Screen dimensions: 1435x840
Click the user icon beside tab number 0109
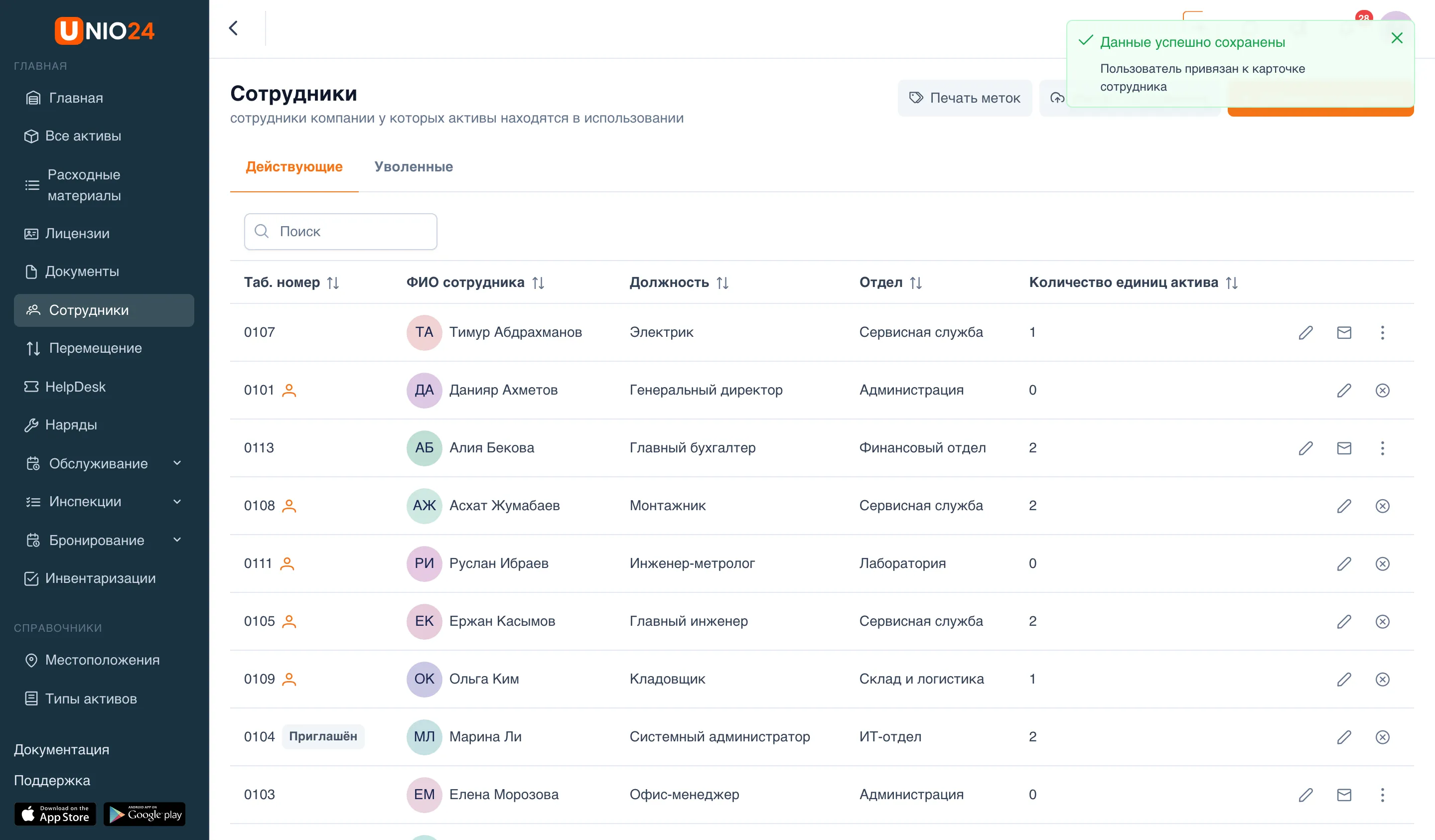[289, 679]
